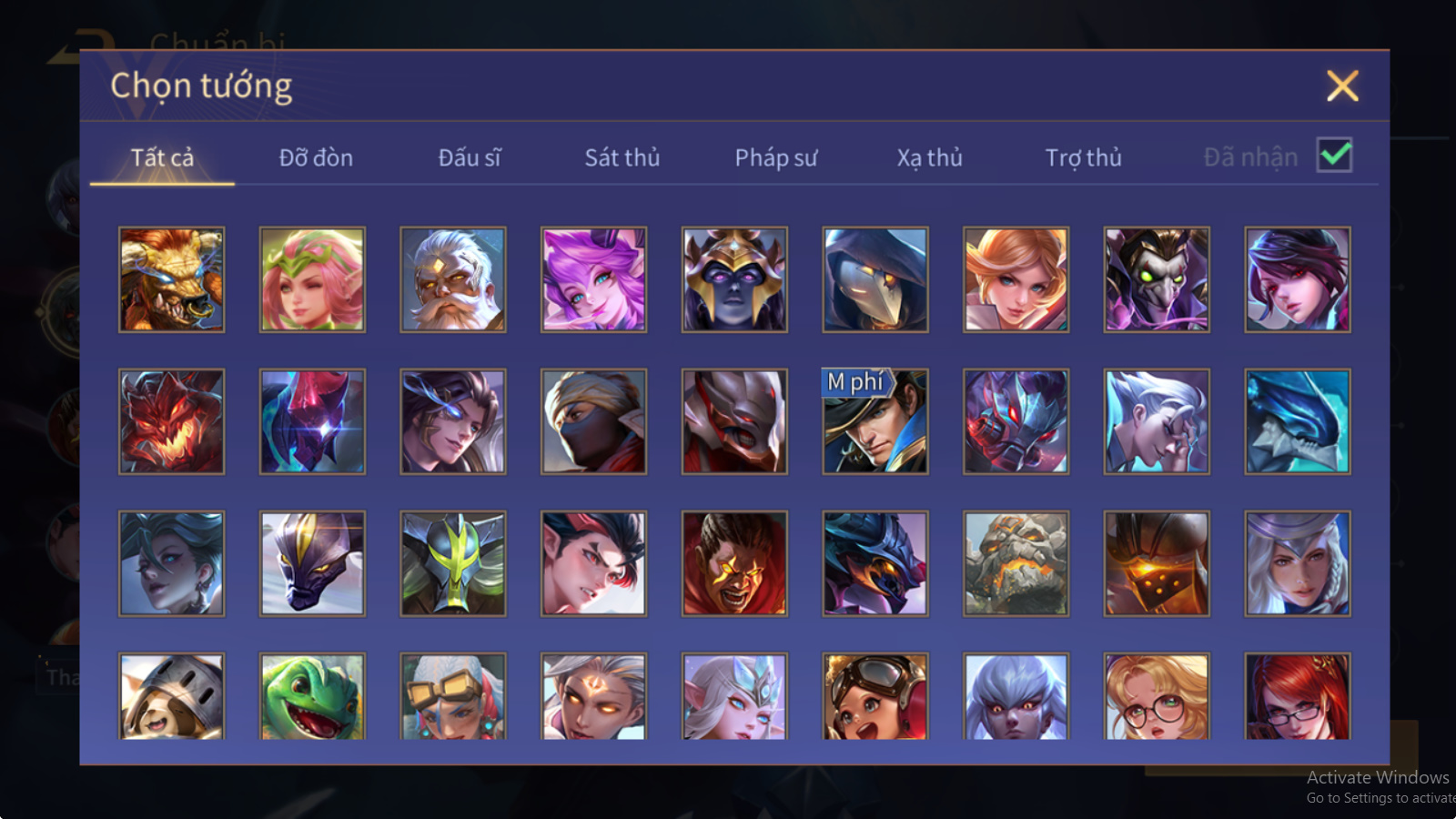1456x819 pixels.
Task: Select the hero labeled M phí
Action: pyautogui.click(x=875, y=421)
